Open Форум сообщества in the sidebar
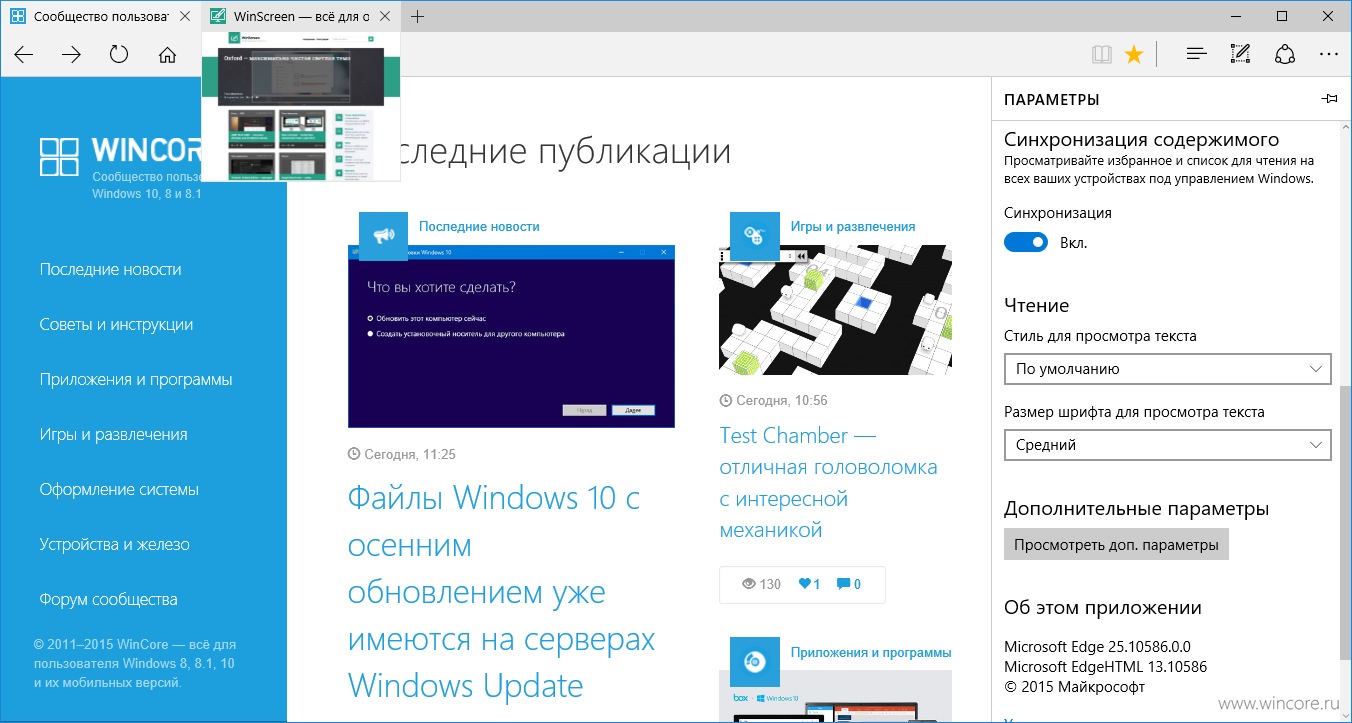This screenshot has width=1352, height=723. pyautogui.click(x=109, y=599)
